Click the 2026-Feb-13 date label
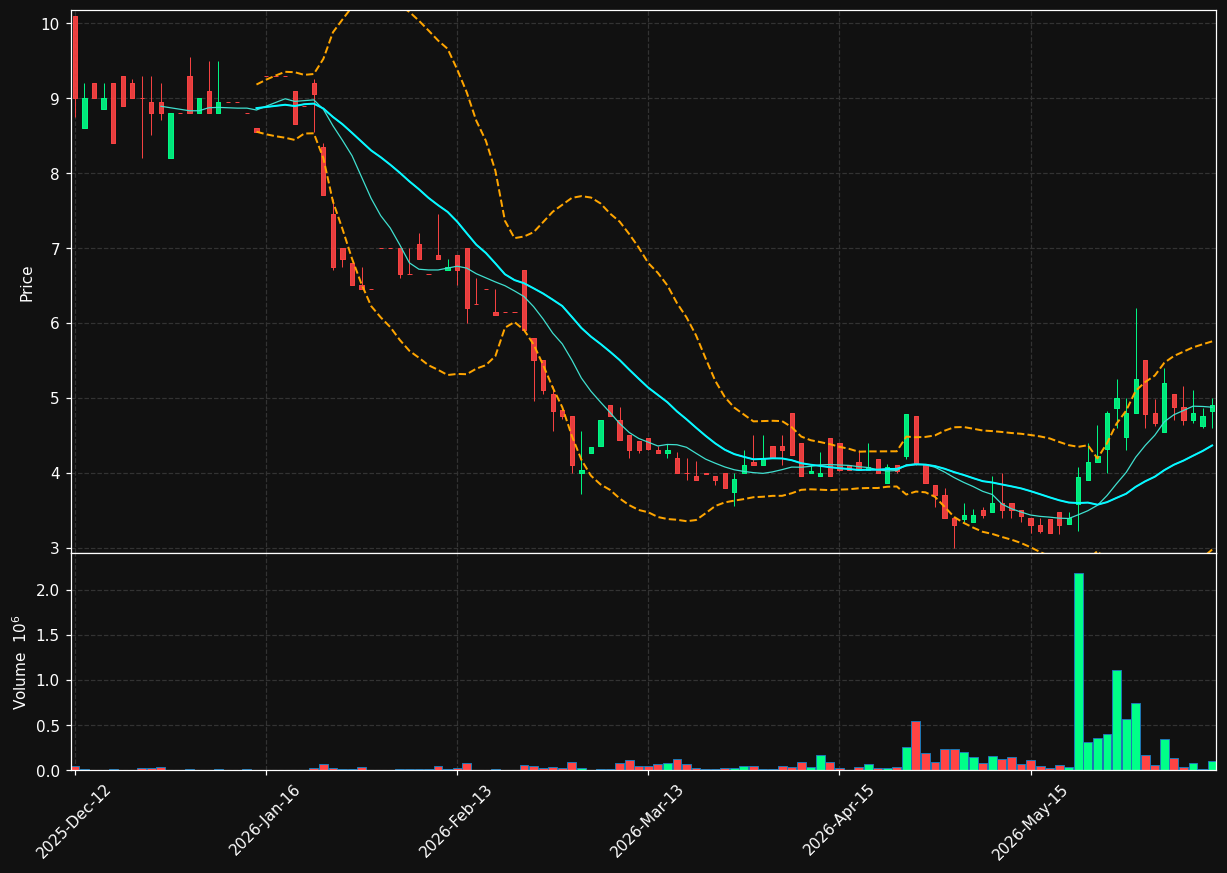Viewport: 1227px width, 873px height. click(456, 820)
